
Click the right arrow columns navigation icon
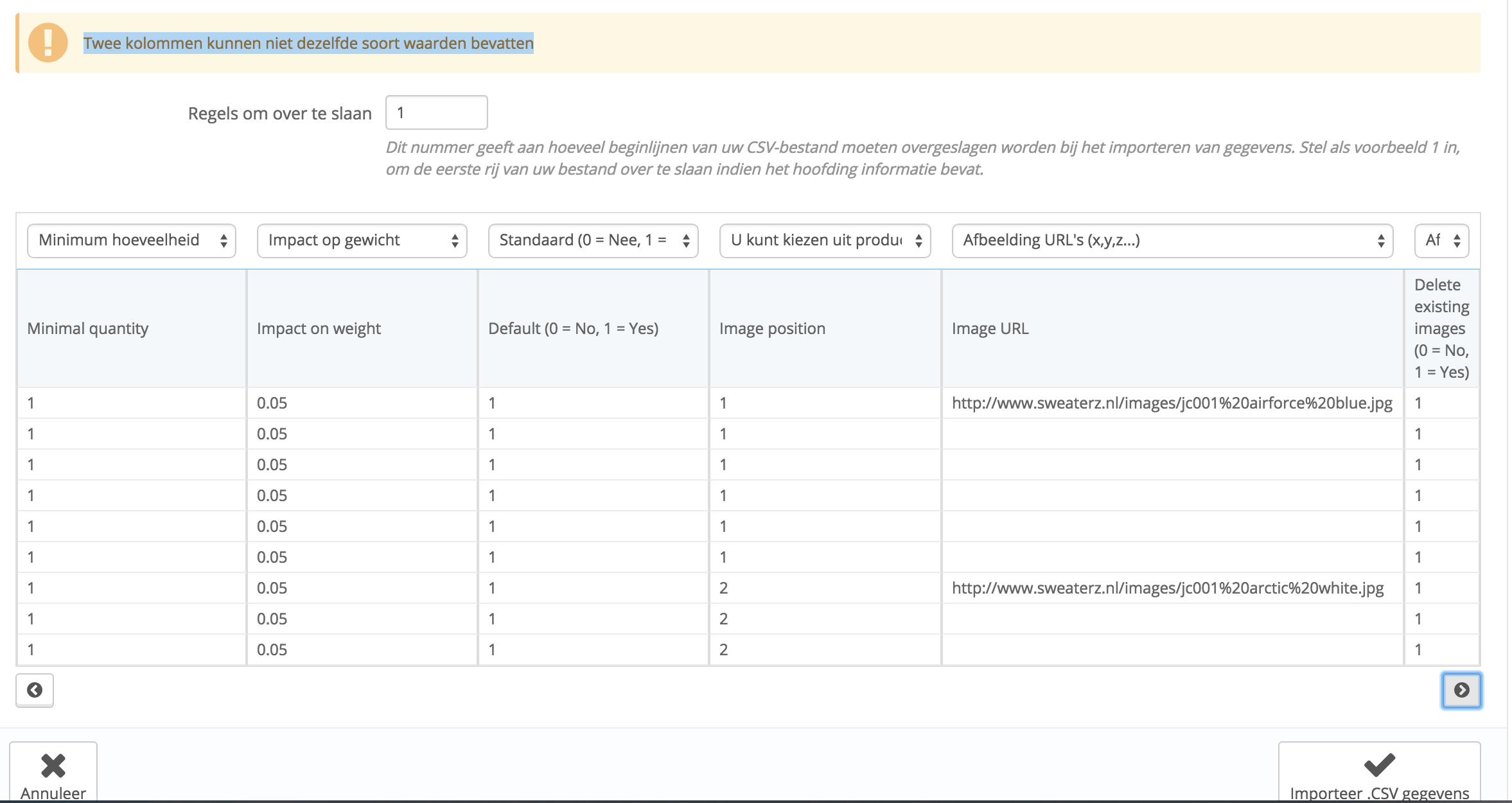[x=1461, y=690]
